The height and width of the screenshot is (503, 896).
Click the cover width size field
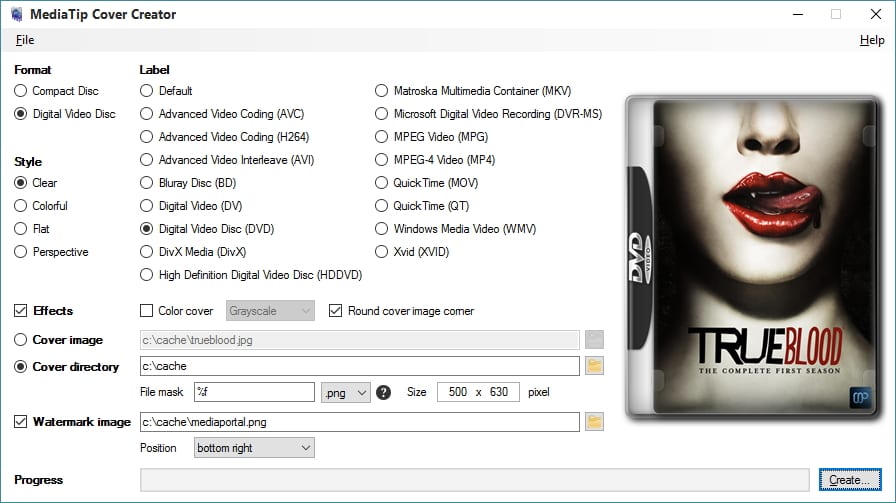click(457, 392)
